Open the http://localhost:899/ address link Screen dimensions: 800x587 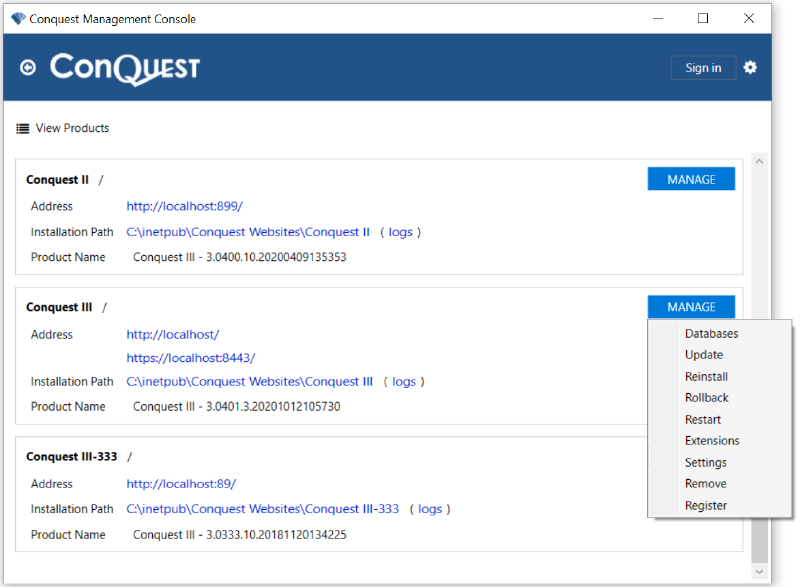pos(184,206)
